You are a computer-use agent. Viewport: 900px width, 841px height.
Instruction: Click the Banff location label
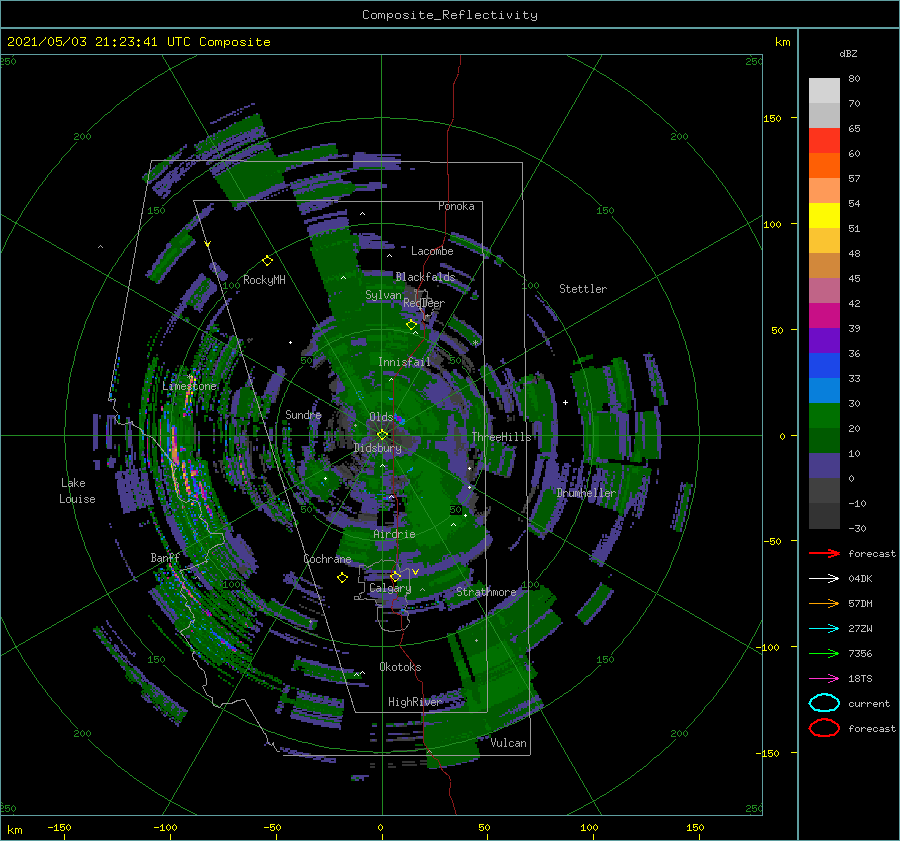pos(165,557)
